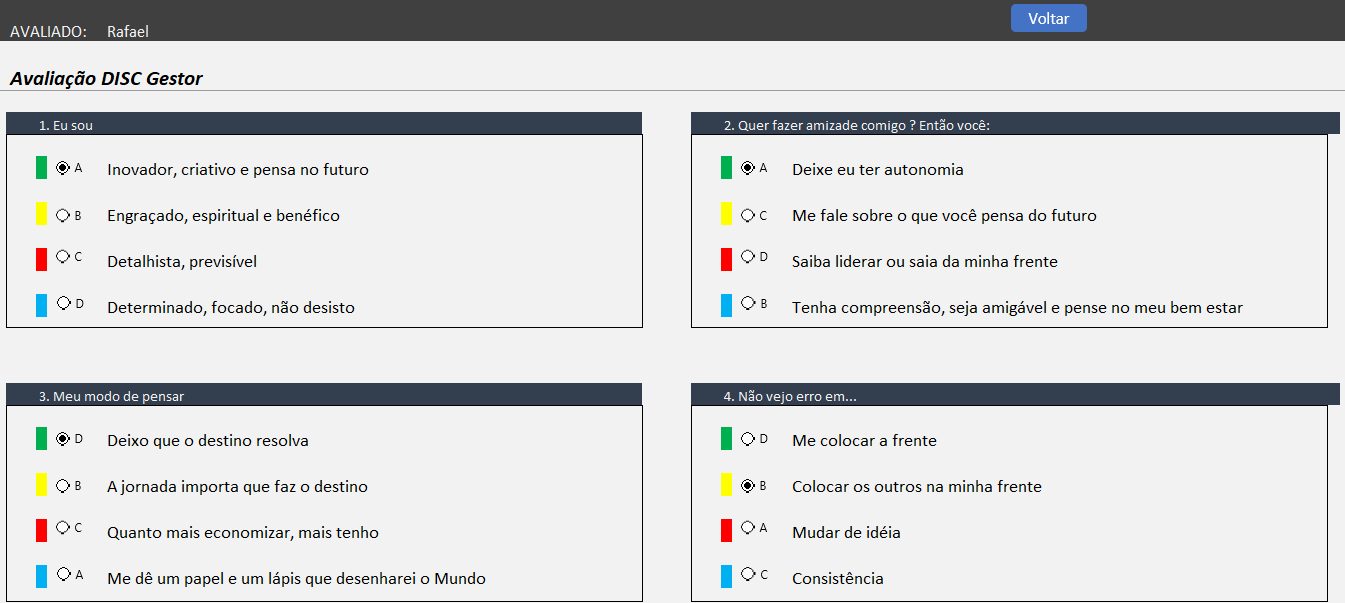Click the '4. Não vejo erro em...' header

1014,395
